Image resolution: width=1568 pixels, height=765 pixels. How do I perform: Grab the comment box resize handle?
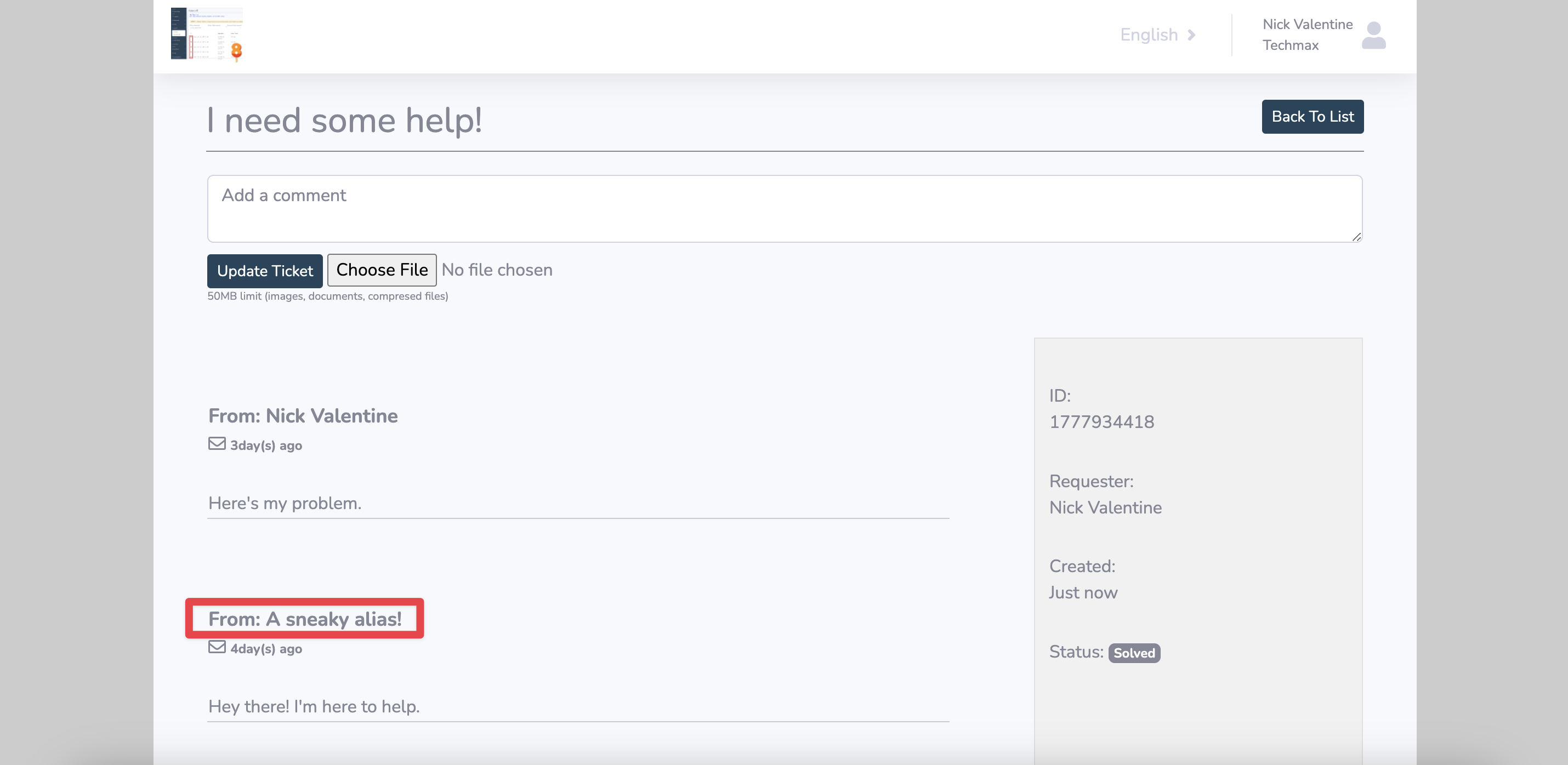1356,237
